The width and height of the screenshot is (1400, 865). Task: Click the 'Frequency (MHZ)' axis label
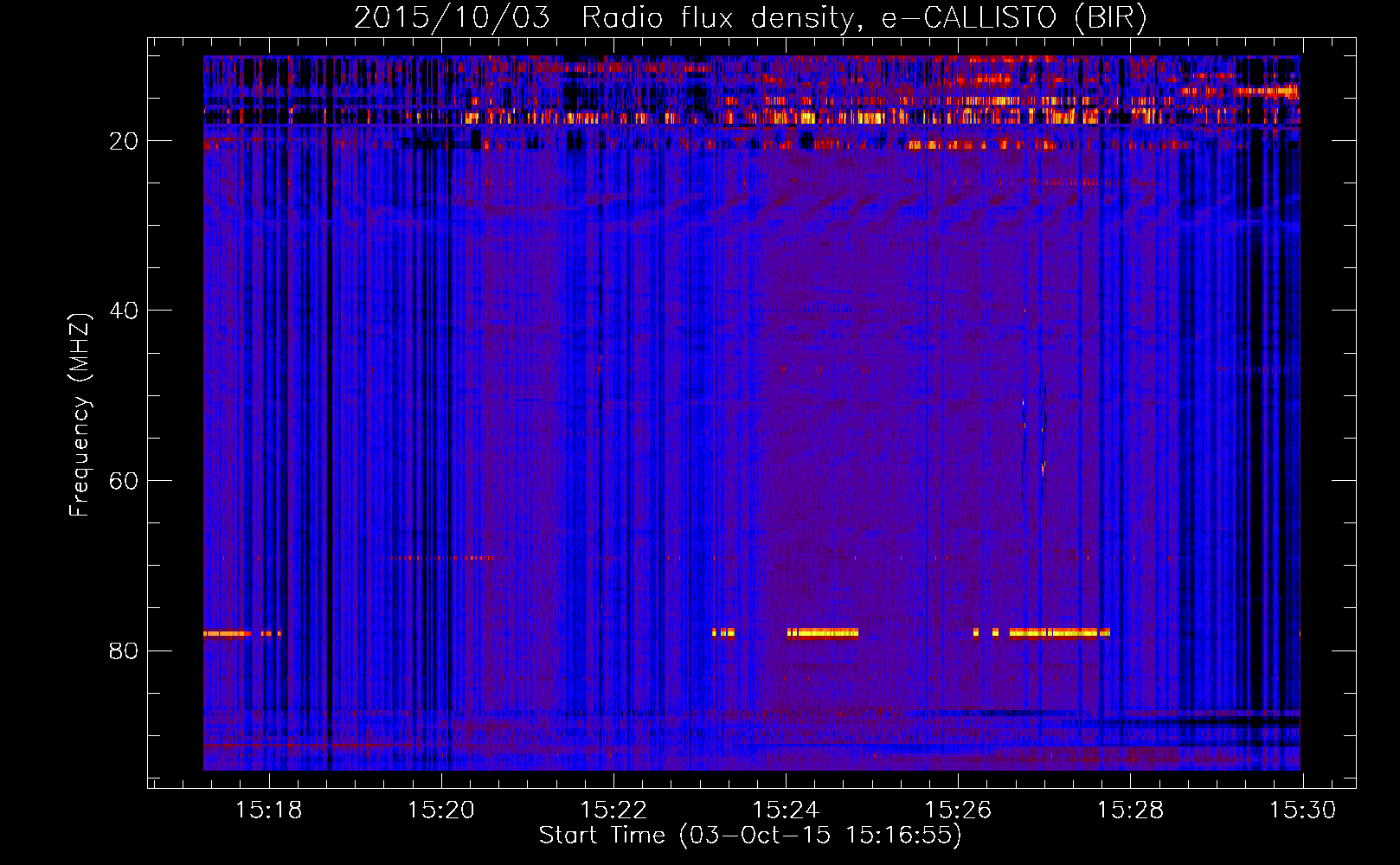[x=80, y=415]
